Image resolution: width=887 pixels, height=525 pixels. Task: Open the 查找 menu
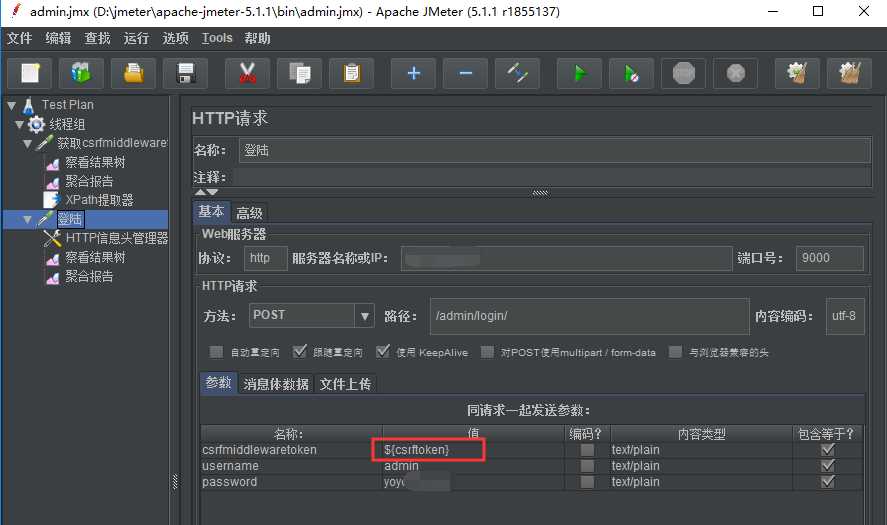coord(97,38)
